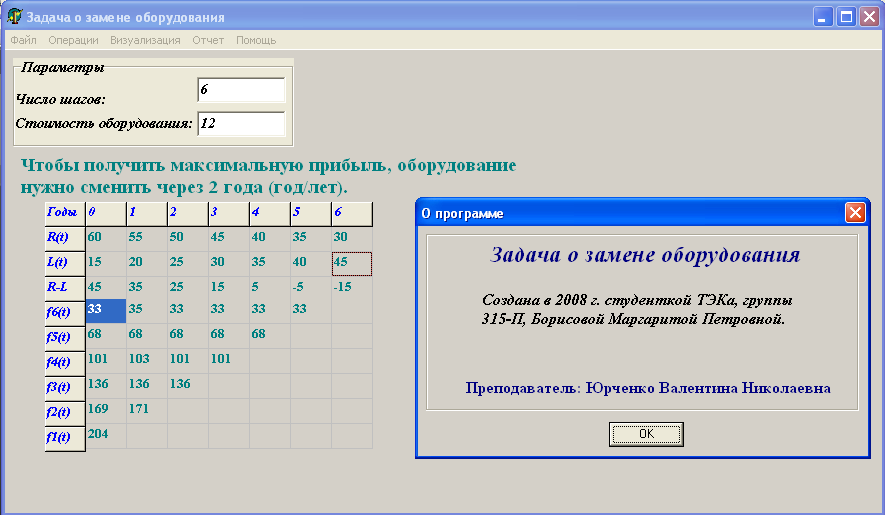Select L(t) cell with value 20
The width and height of the screenshot is (885, 515).
147,264
